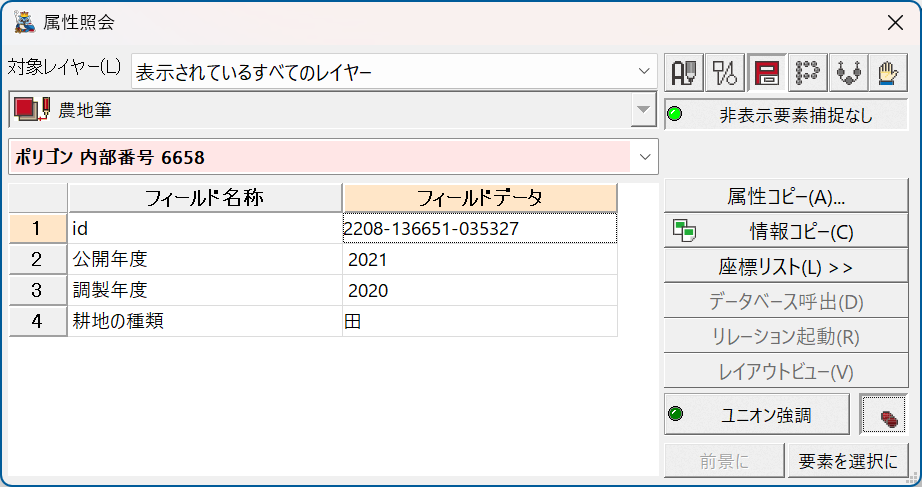Click the 要素を選択に button
Image resolution: width=922 pixels, height=487 pixels.
tap(848, 461)
